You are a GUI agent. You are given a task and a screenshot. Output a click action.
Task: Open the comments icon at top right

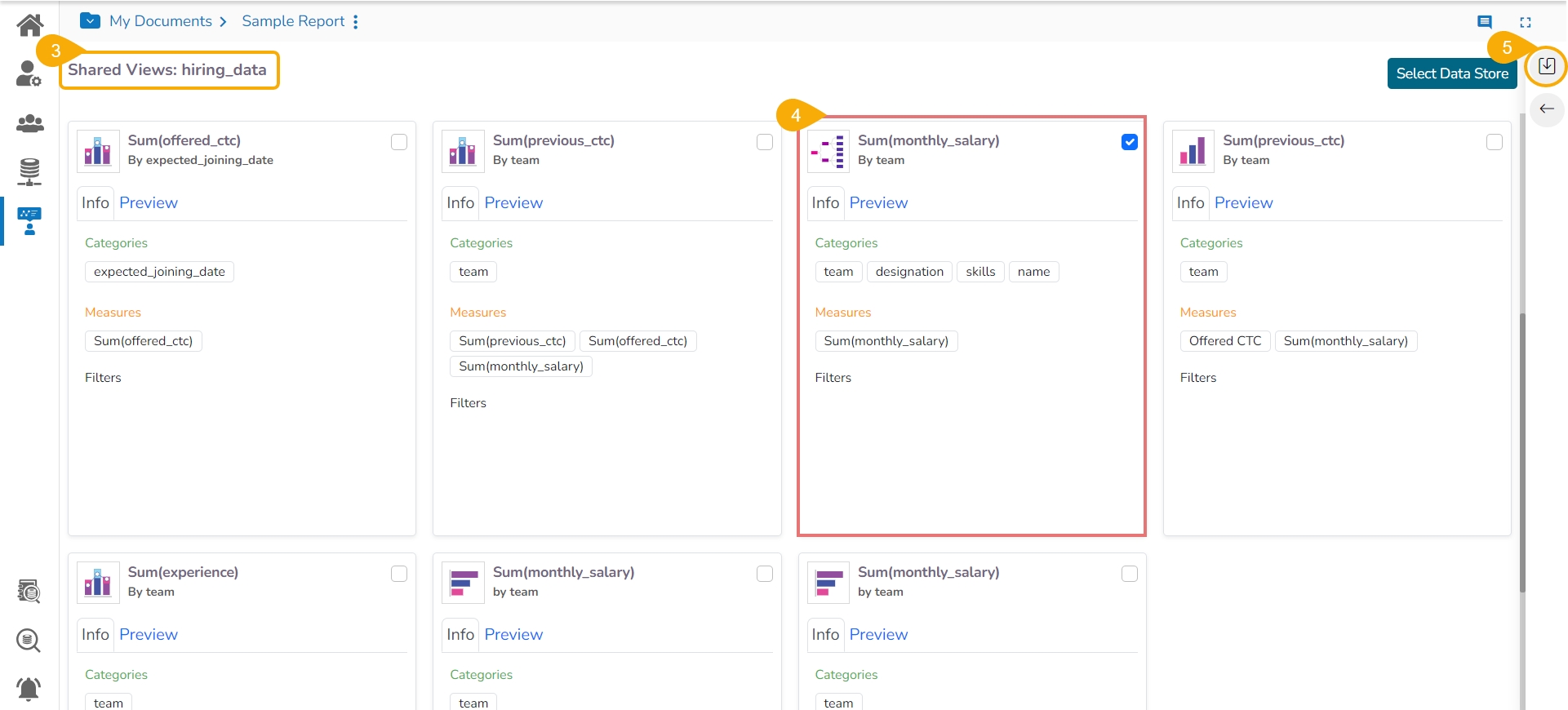point(1485,22)
